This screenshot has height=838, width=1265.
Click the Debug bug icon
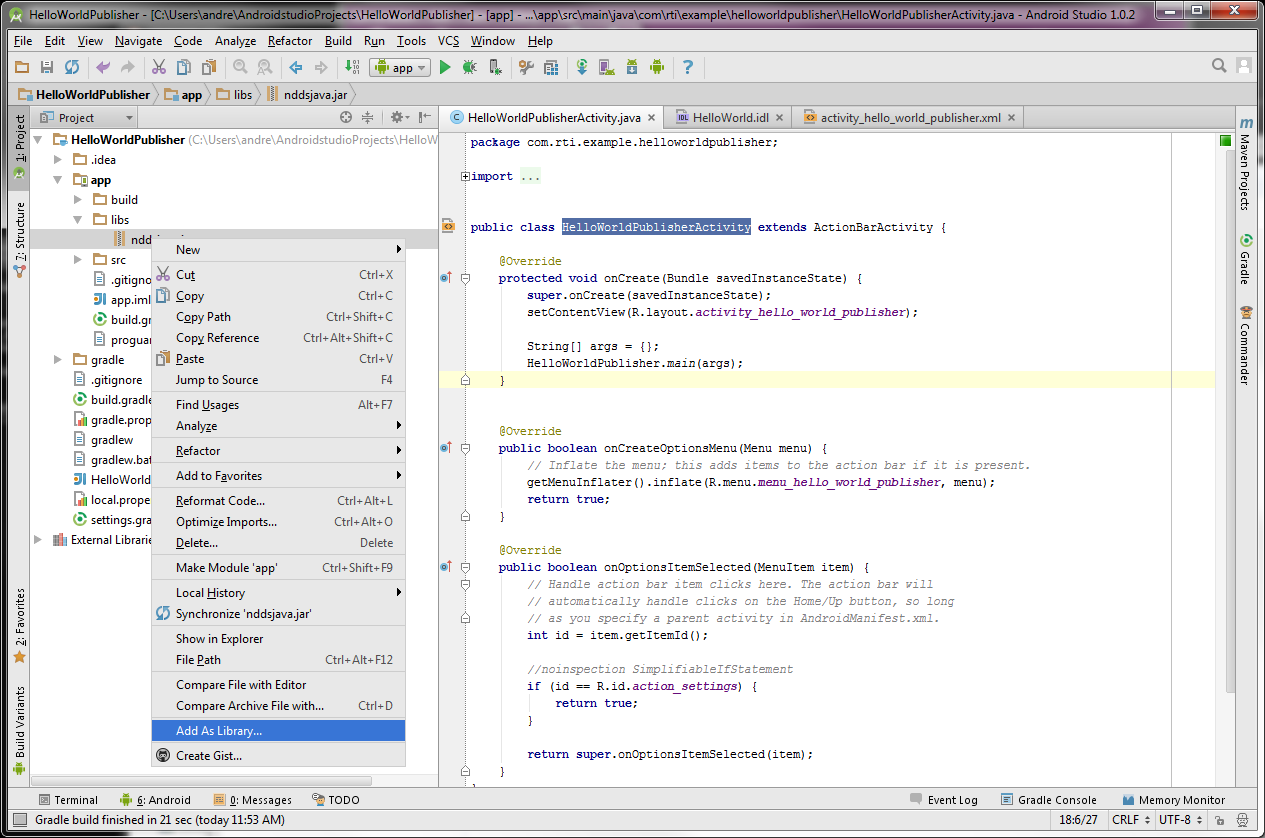(x=469, y=67)
